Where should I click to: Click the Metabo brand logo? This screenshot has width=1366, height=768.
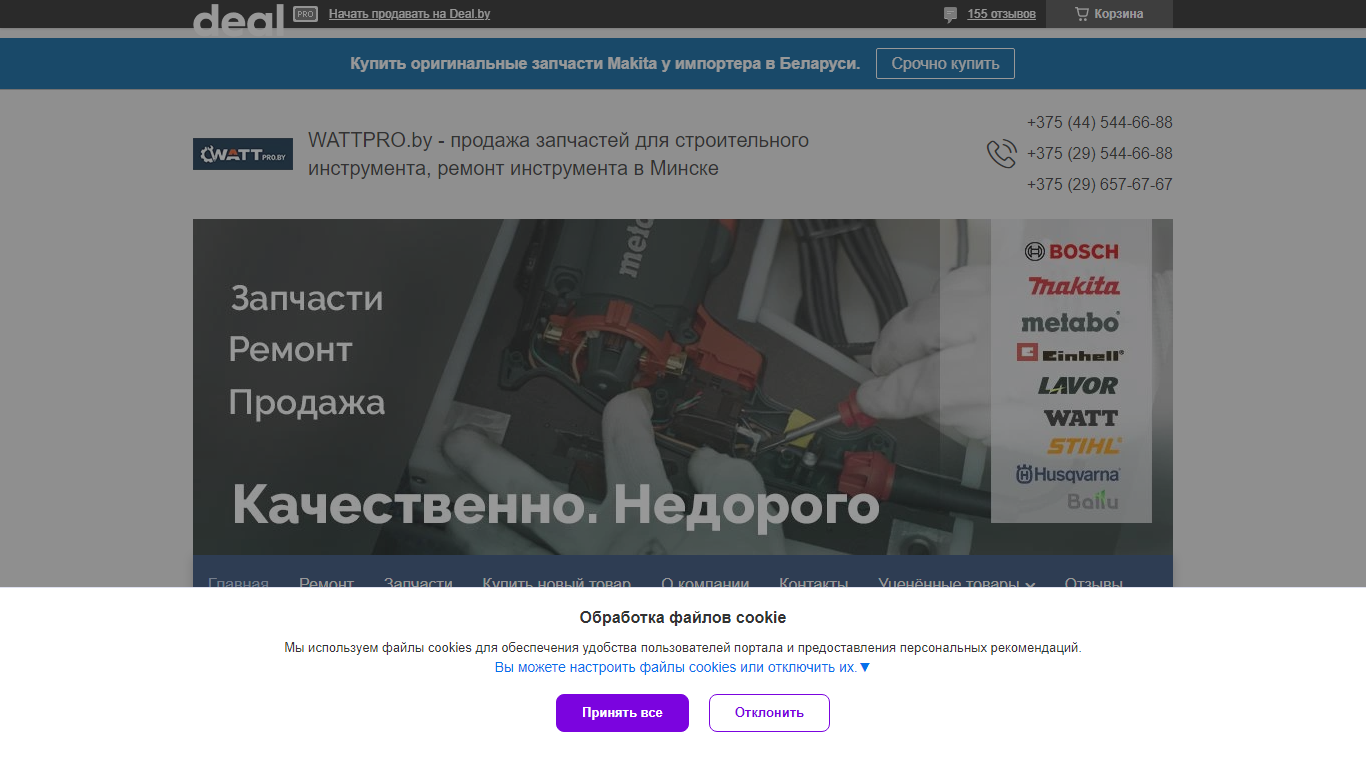(1070, 322)
